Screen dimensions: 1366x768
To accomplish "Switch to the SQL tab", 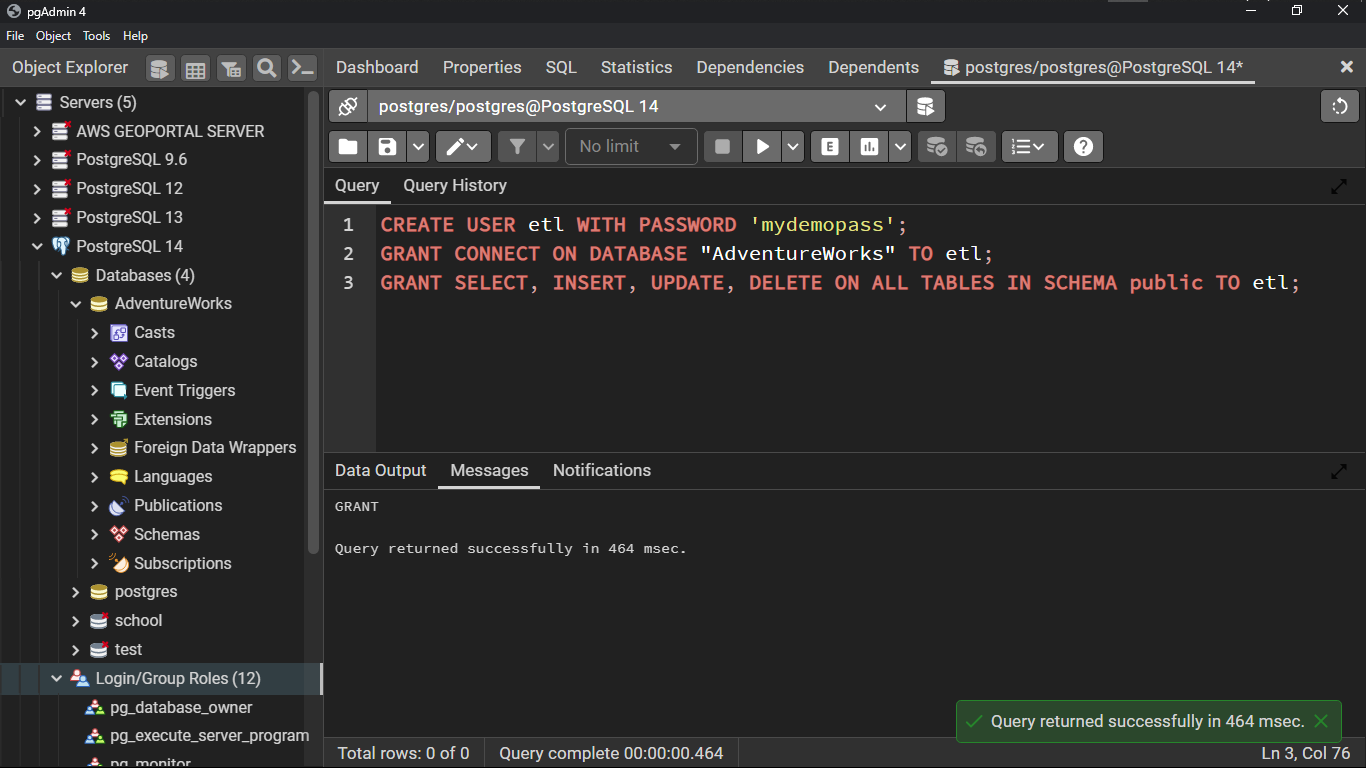I will pos(561,67).
